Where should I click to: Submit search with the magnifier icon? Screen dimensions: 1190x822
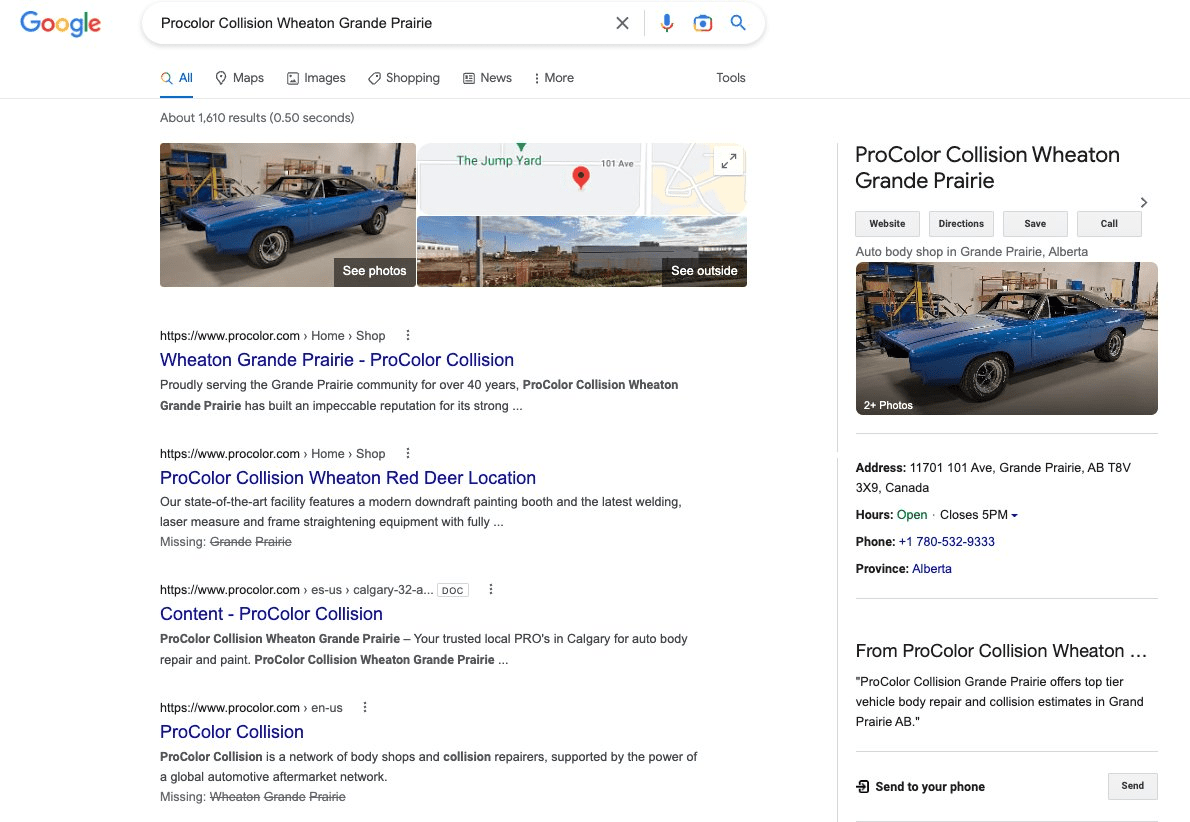click(738, 23)
